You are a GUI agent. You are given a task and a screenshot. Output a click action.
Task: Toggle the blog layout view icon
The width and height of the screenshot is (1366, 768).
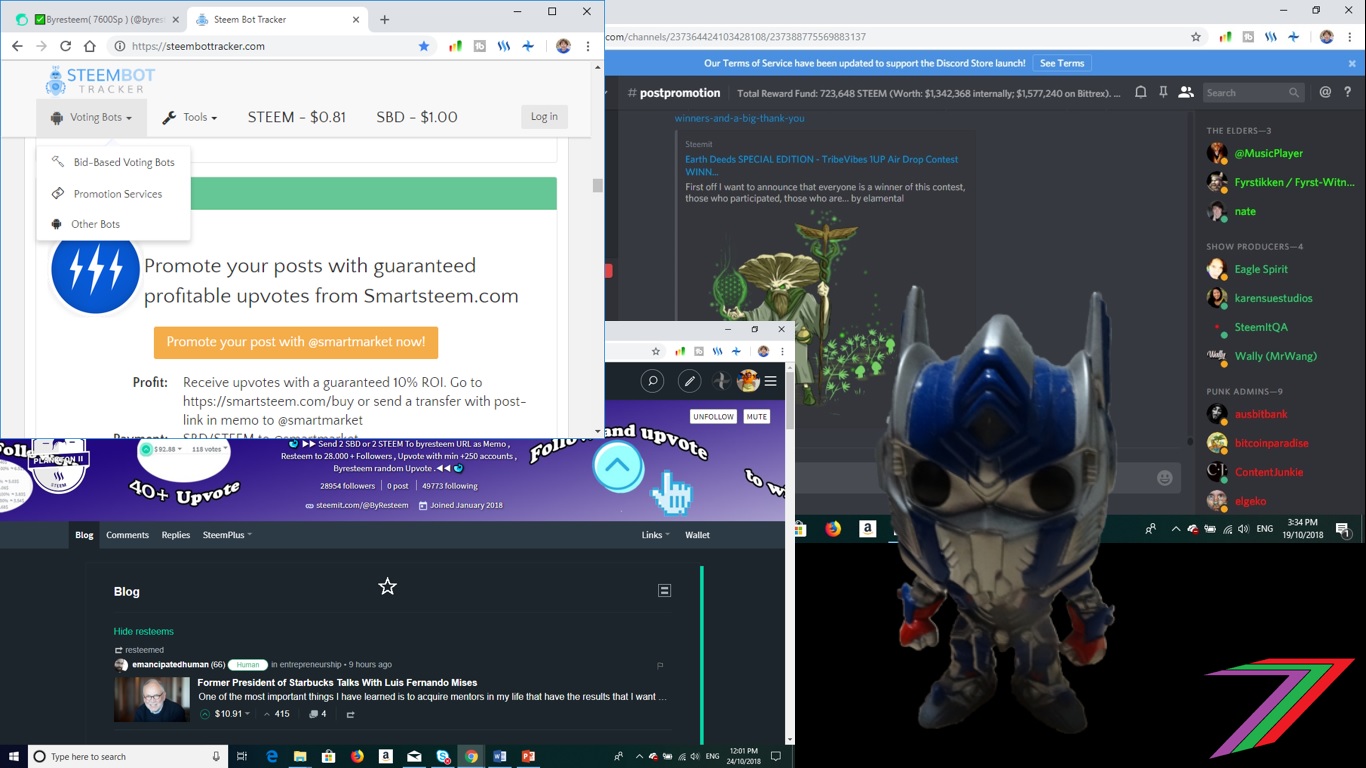click(x=664, y=591)
